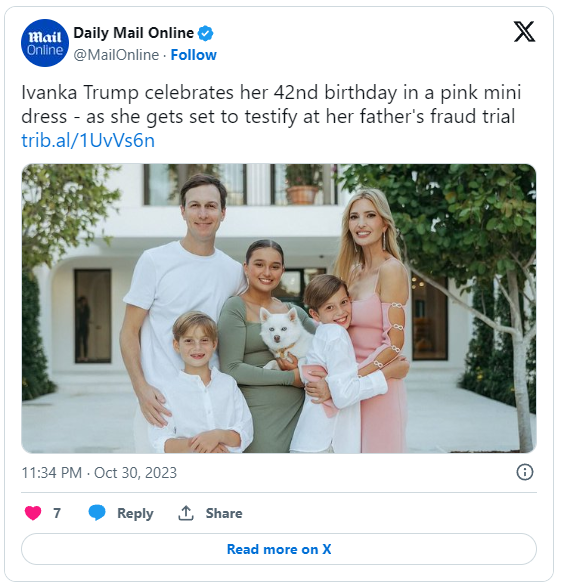Click the like count number 7
Image resolution: width=561 pixels, height=588 pixels.
click(x=57, y=513)
